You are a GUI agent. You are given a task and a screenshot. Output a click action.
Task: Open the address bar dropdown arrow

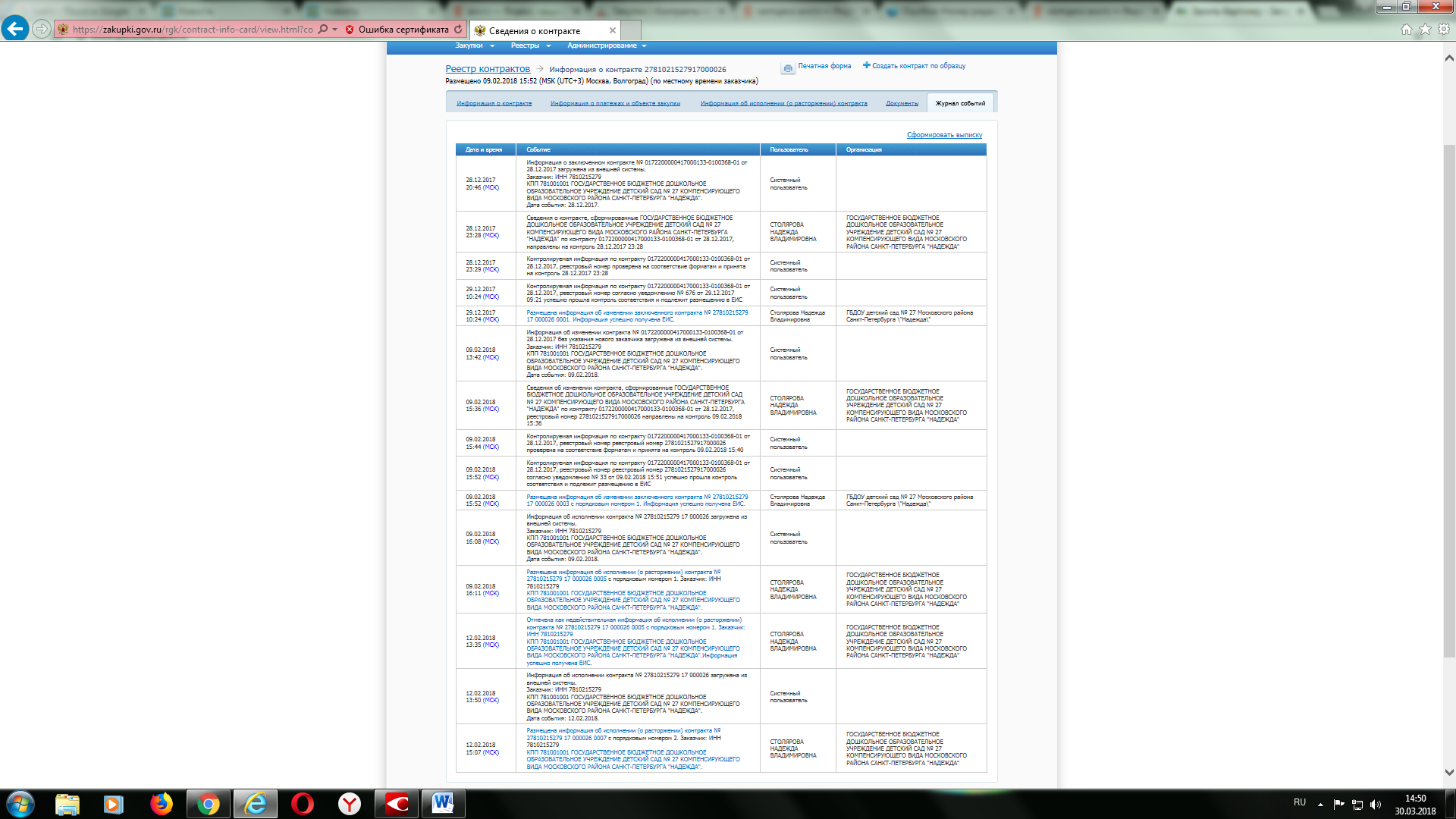[334, 29]
